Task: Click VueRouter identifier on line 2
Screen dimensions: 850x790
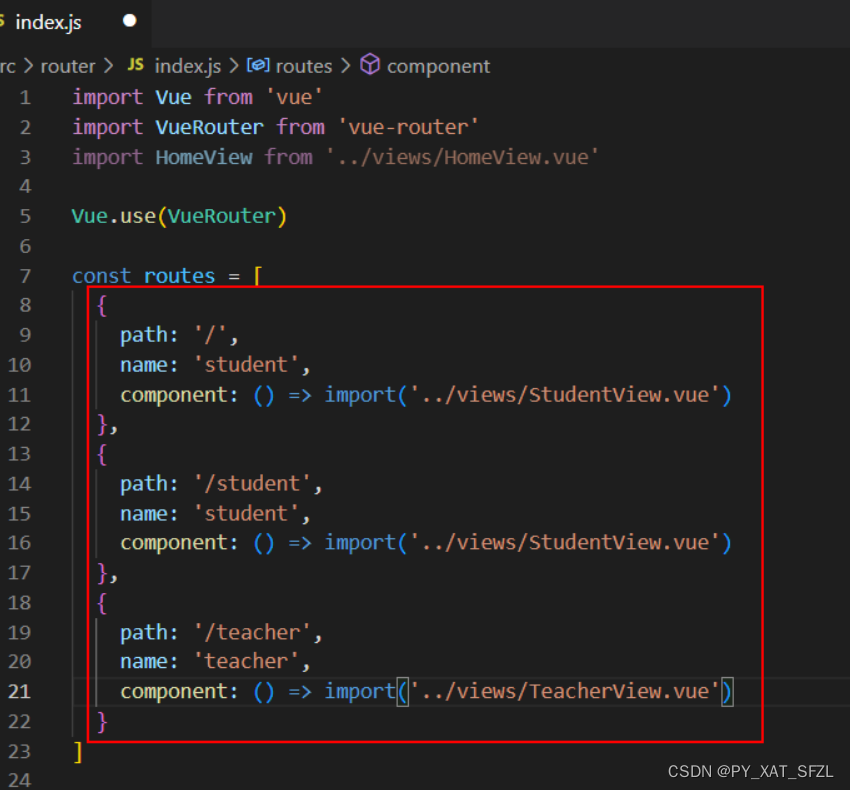Action: 210,127
